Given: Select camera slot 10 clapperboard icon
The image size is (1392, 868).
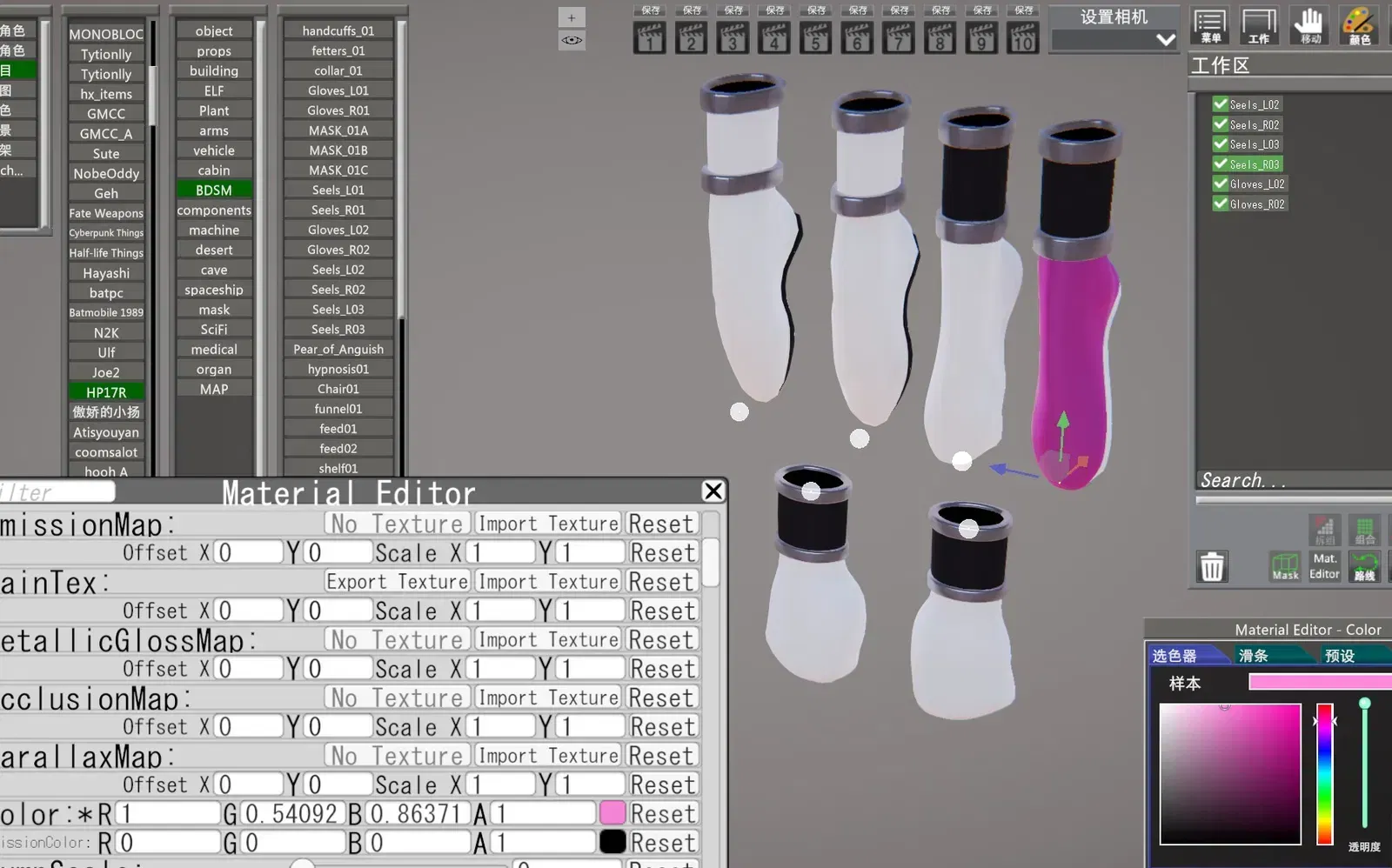Looking at the screenshot, I should point(1023,37).
